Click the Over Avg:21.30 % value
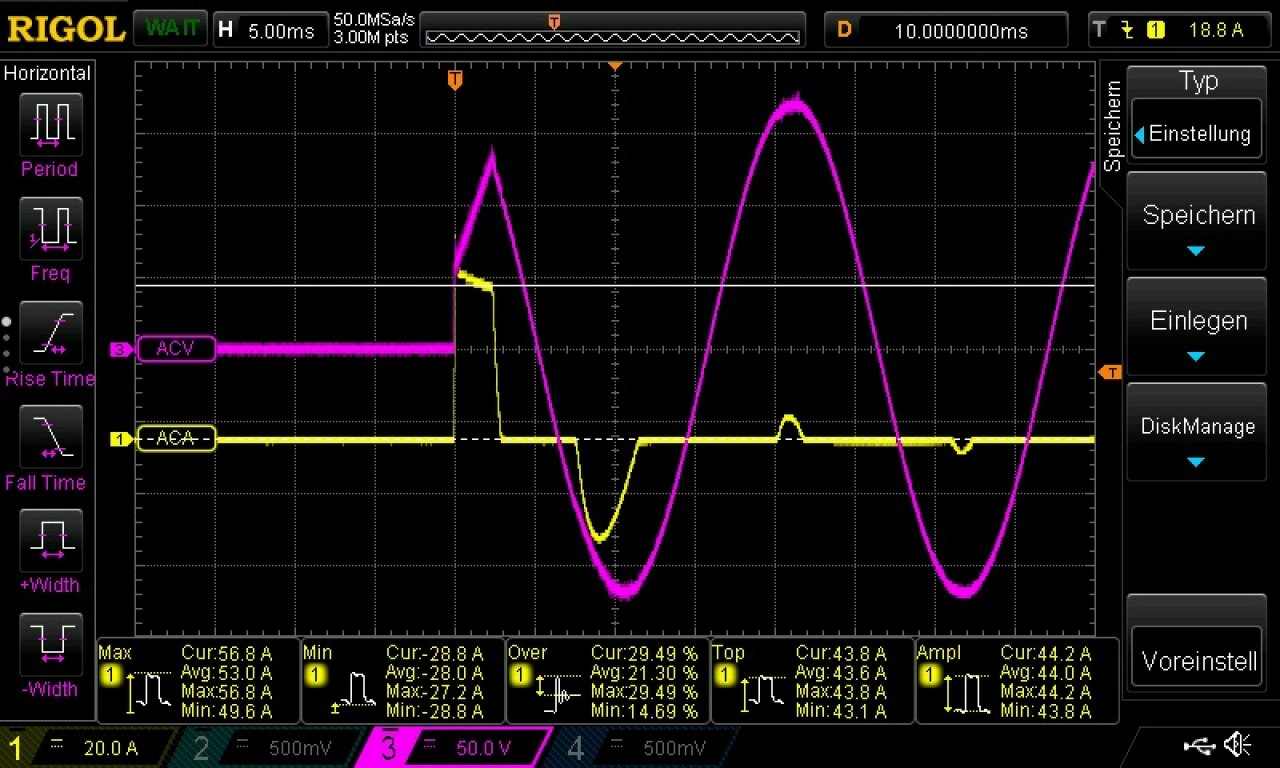The height and width of the screenshot is (768, 1280). click(644, 673)
